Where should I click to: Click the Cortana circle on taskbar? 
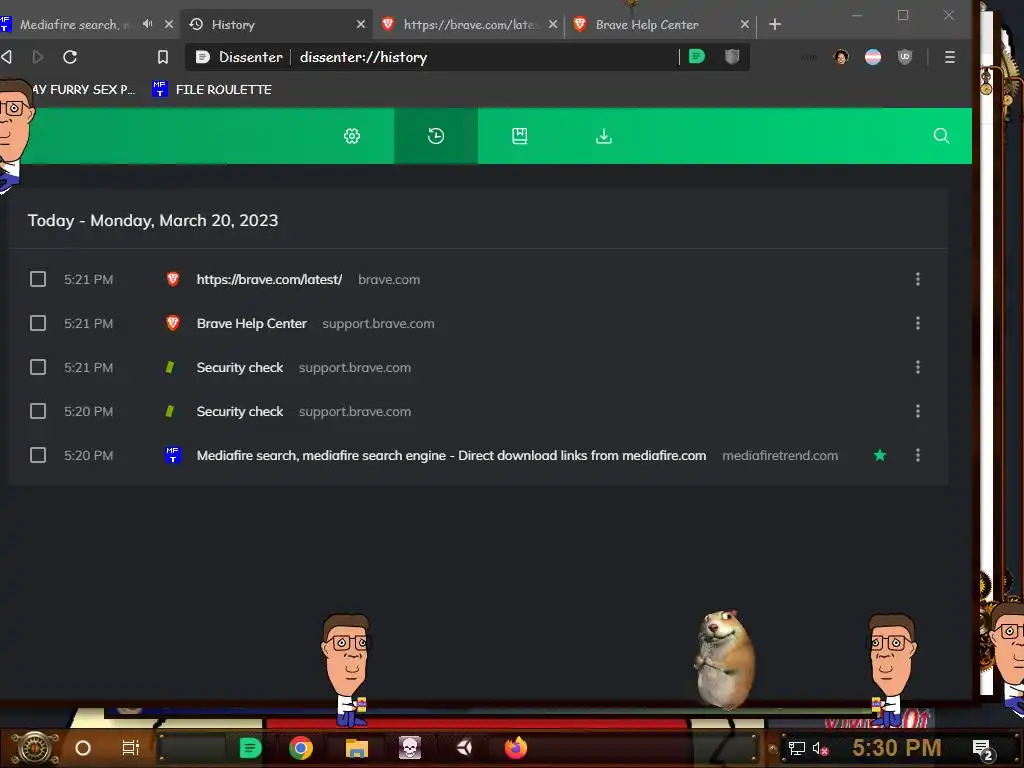83,748
